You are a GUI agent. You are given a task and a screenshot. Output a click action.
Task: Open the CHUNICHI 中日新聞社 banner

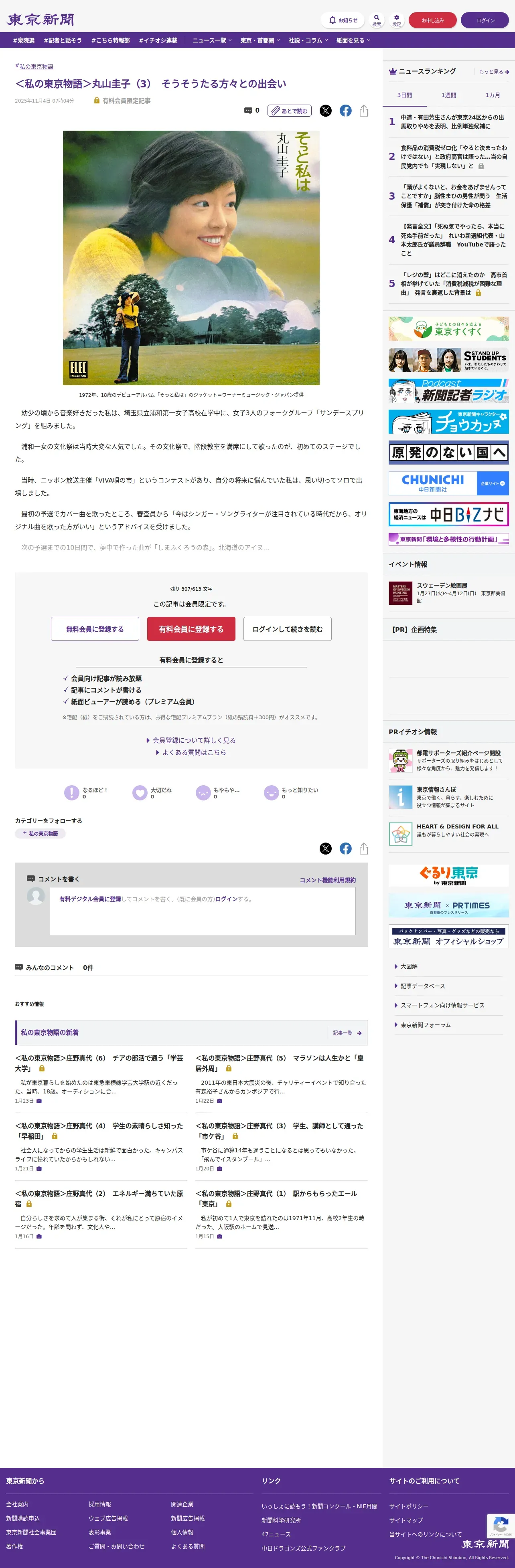tap(448, 483)
